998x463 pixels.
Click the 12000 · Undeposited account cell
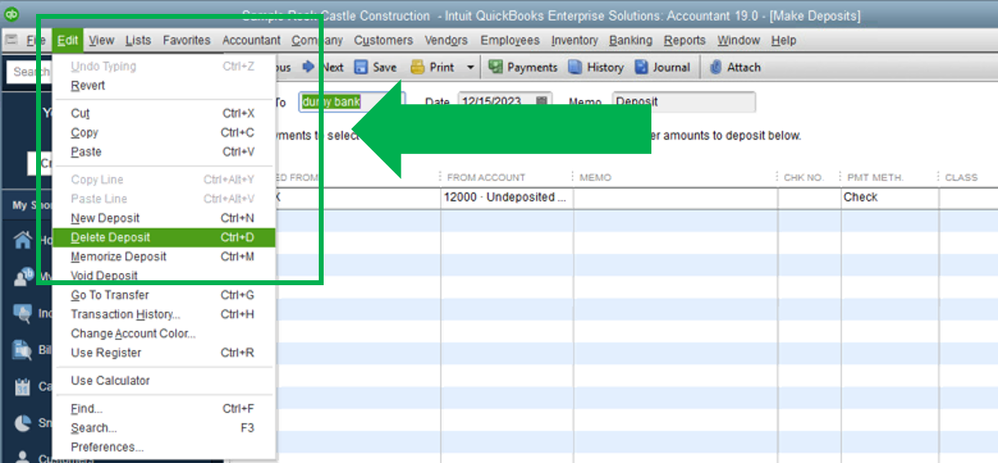pyautogui.click(x=507, y=197)
